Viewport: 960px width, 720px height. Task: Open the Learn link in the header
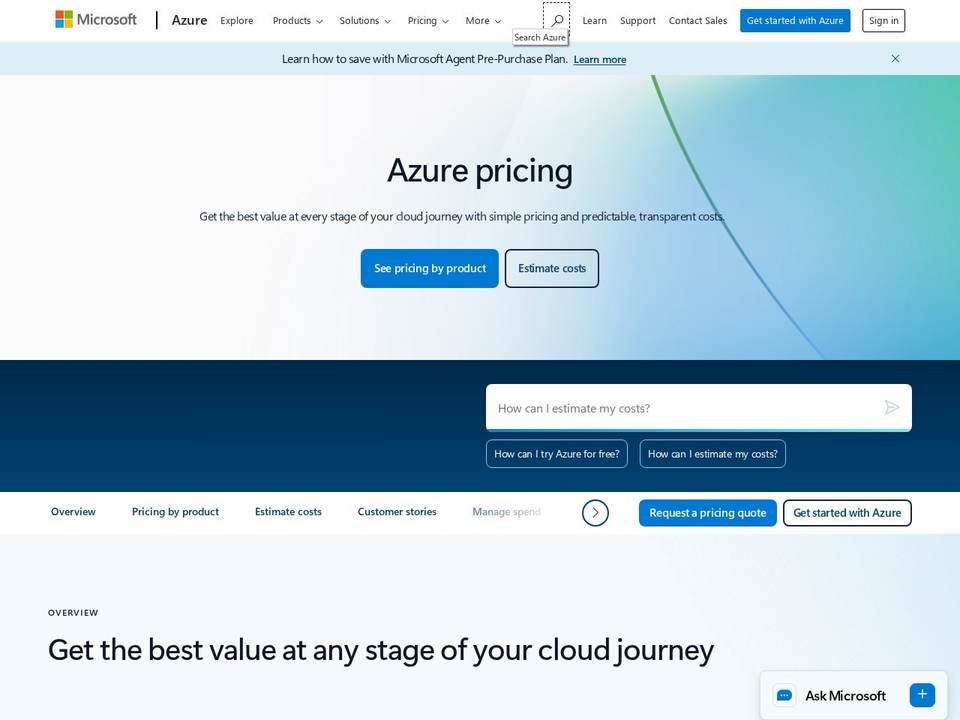[594, 21]
